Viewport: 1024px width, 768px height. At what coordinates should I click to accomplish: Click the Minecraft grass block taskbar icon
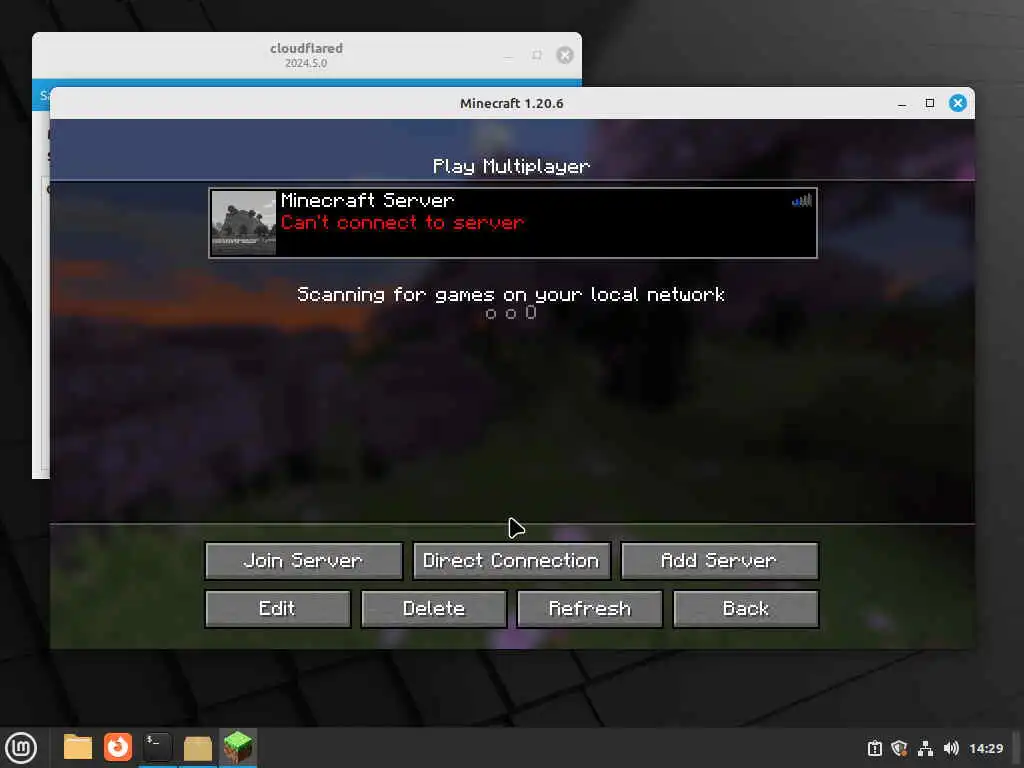(238, 747)
